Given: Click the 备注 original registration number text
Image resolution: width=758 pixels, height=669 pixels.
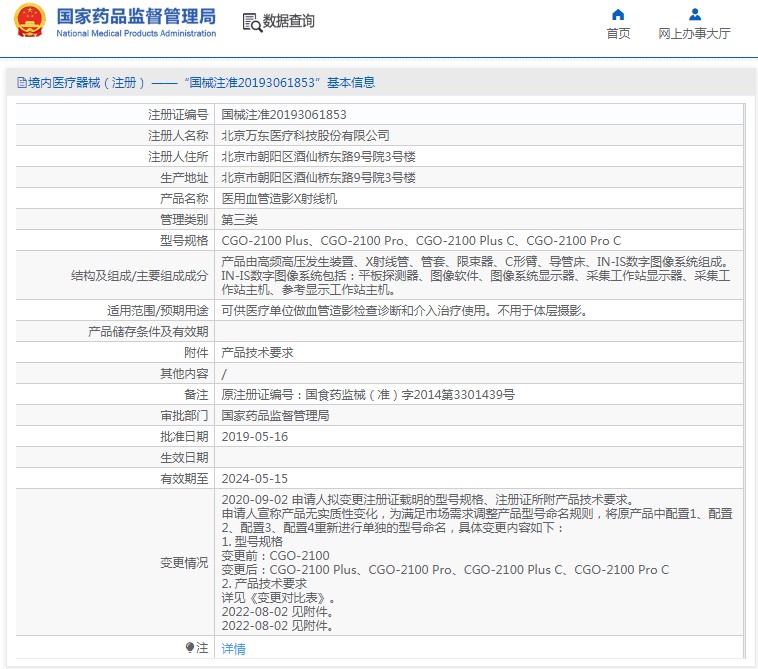Looking at the screenshot, I should pyautogui.click(x=368, y=394).
